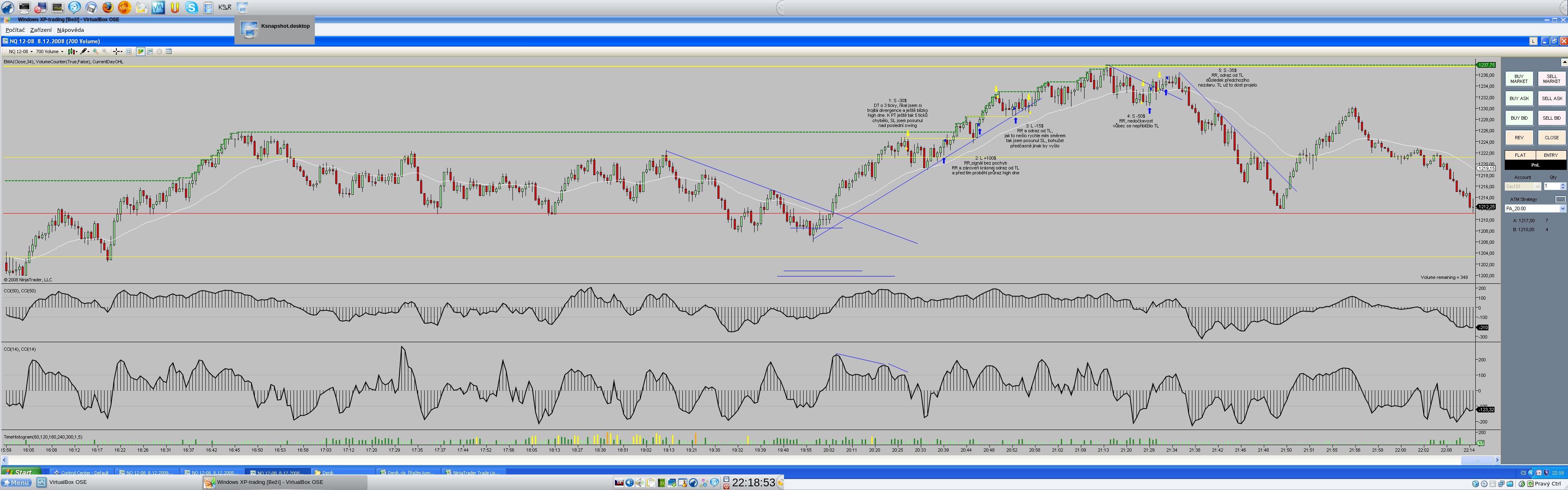1568x490 pixels.
Task: Open the indicators chart icon
Action: (x=150, y=52)
